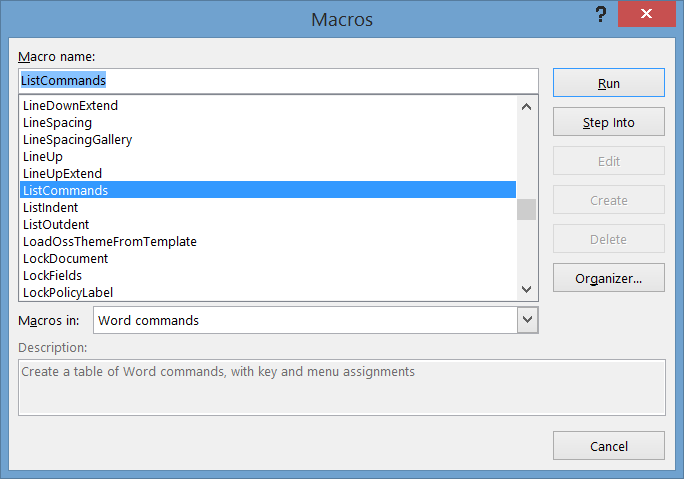This screenshot has height=479, width=684.
Task: Open the Macros in dropdown arrow
Action: pos(527,320)
